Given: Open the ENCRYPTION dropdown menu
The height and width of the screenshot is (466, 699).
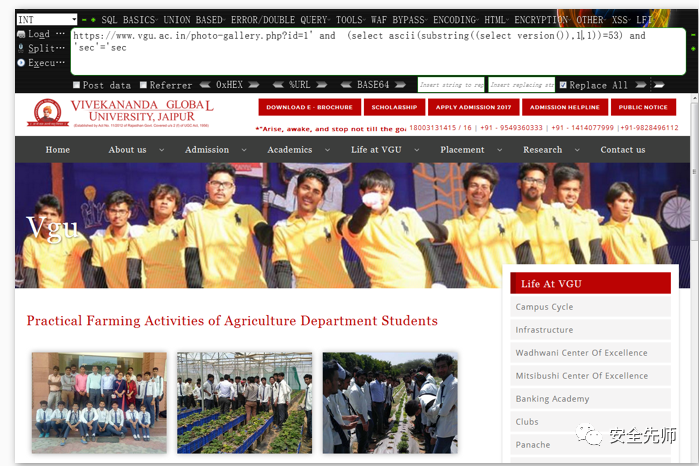Looking at the screenshot, I should 542,20.
